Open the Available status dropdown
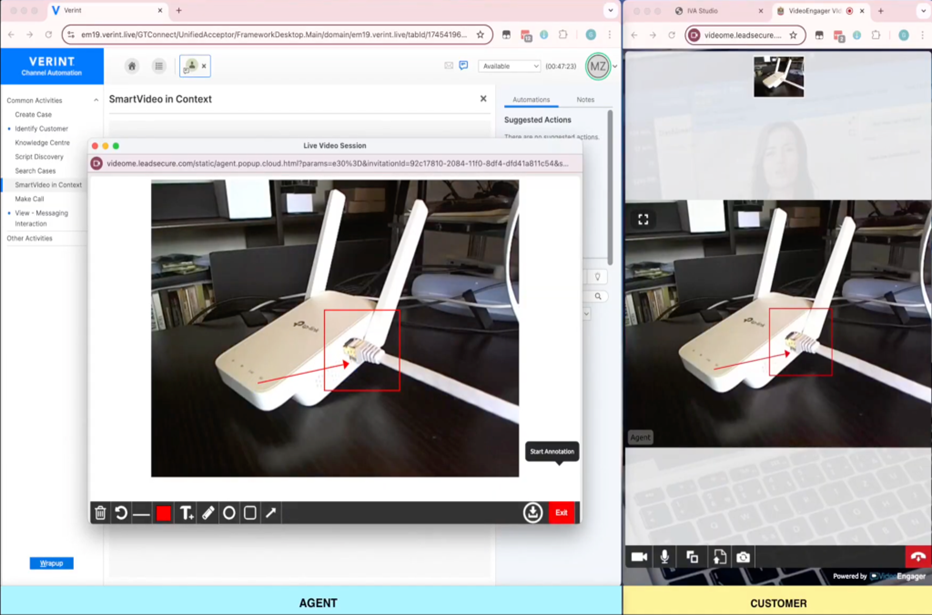Viewport: 932px width, 615px height. [509, 67]
